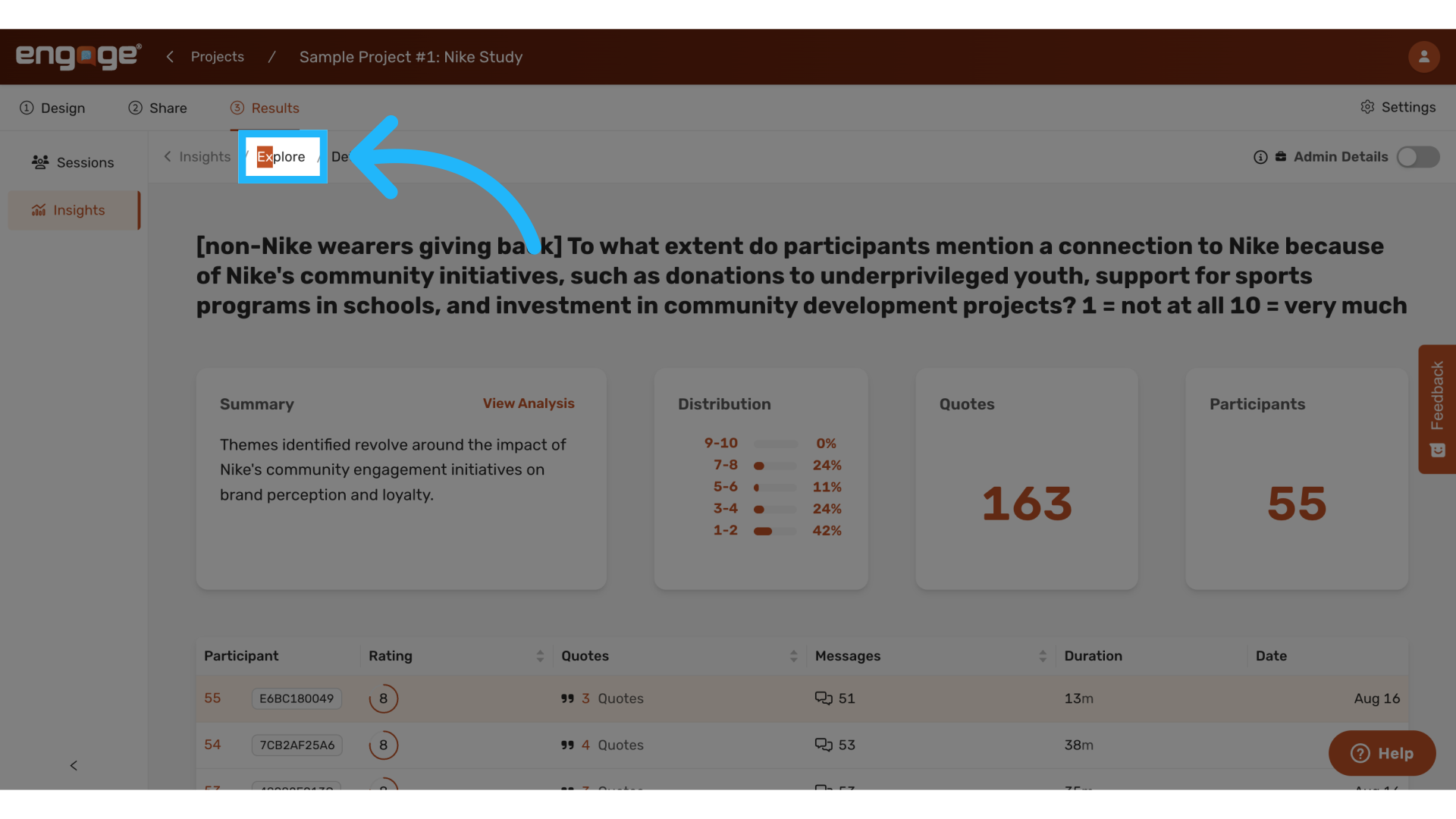1456x819 pixels.
Task: Click participant ID 7CB2AF25A6
Action: point(297,745)
